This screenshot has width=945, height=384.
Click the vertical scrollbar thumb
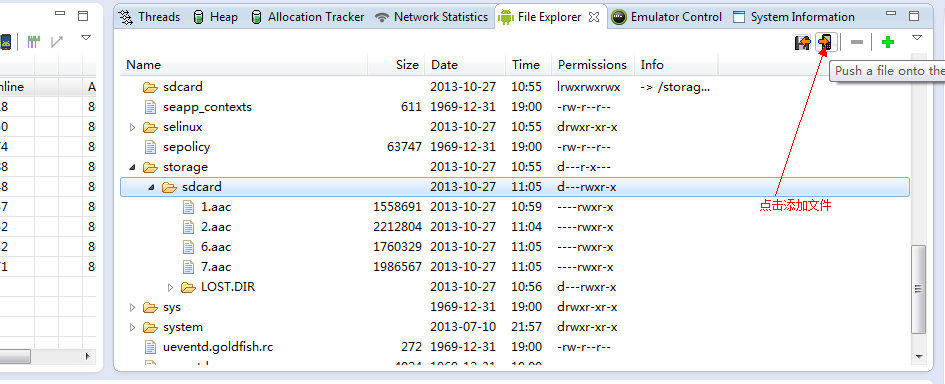(918, 289)
